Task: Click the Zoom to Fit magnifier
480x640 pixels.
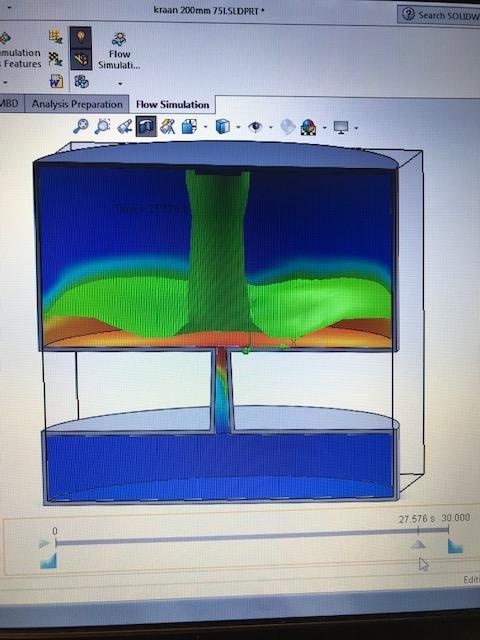Action: 81,126
